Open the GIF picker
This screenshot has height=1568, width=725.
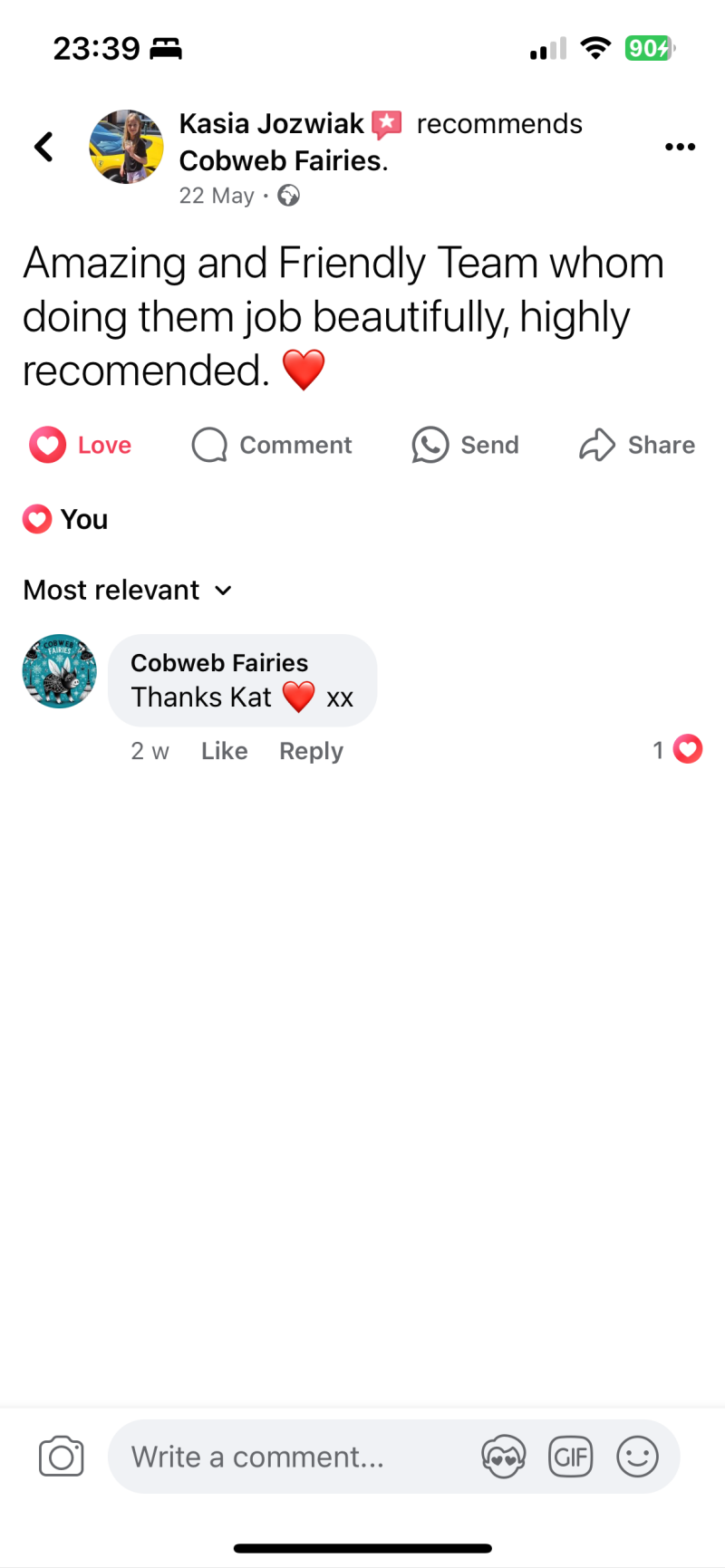tap(571, 1457)
